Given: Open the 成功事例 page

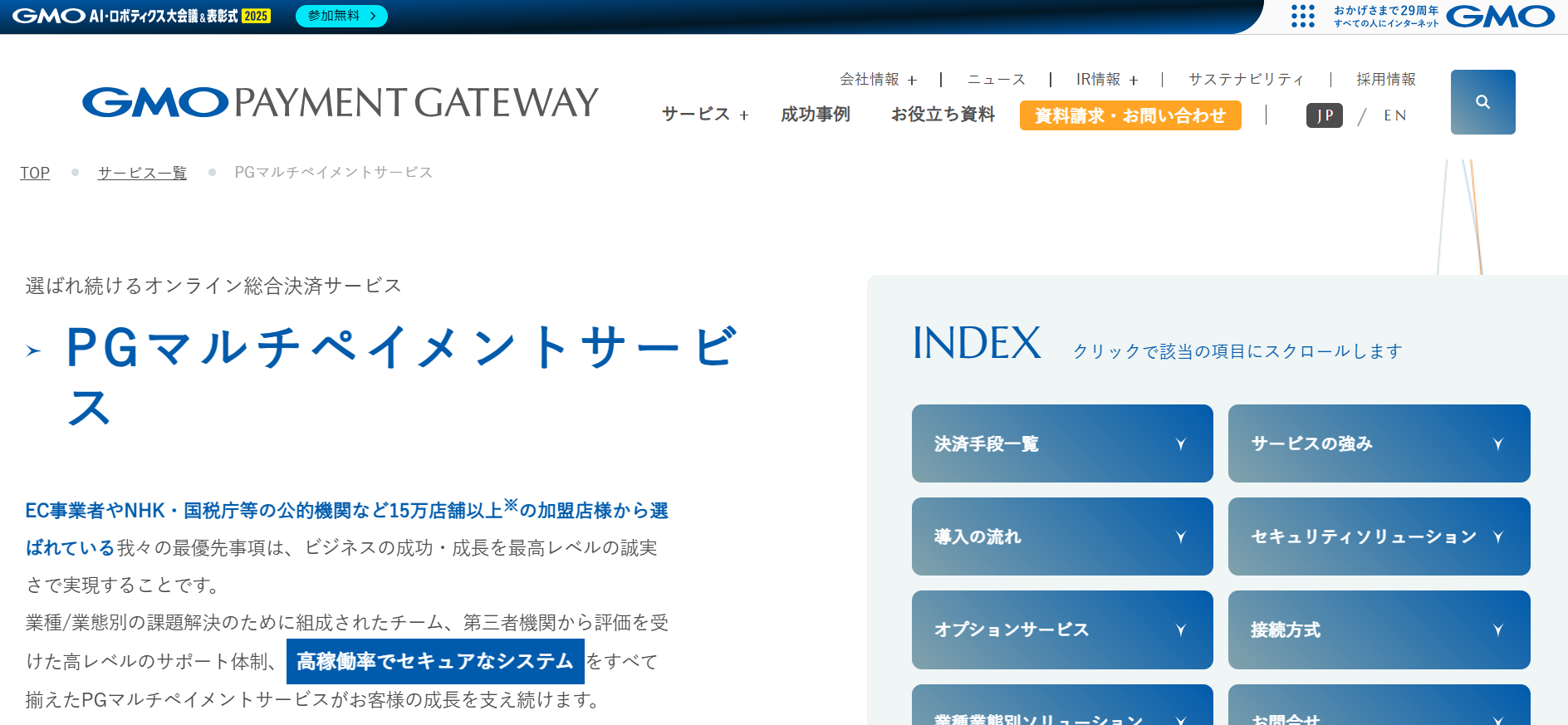Looking at the screenshot, I should (816, 115).
